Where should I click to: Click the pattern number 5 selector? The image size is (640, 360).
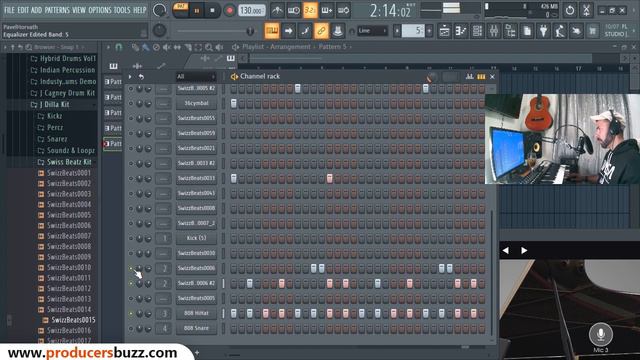413,31
